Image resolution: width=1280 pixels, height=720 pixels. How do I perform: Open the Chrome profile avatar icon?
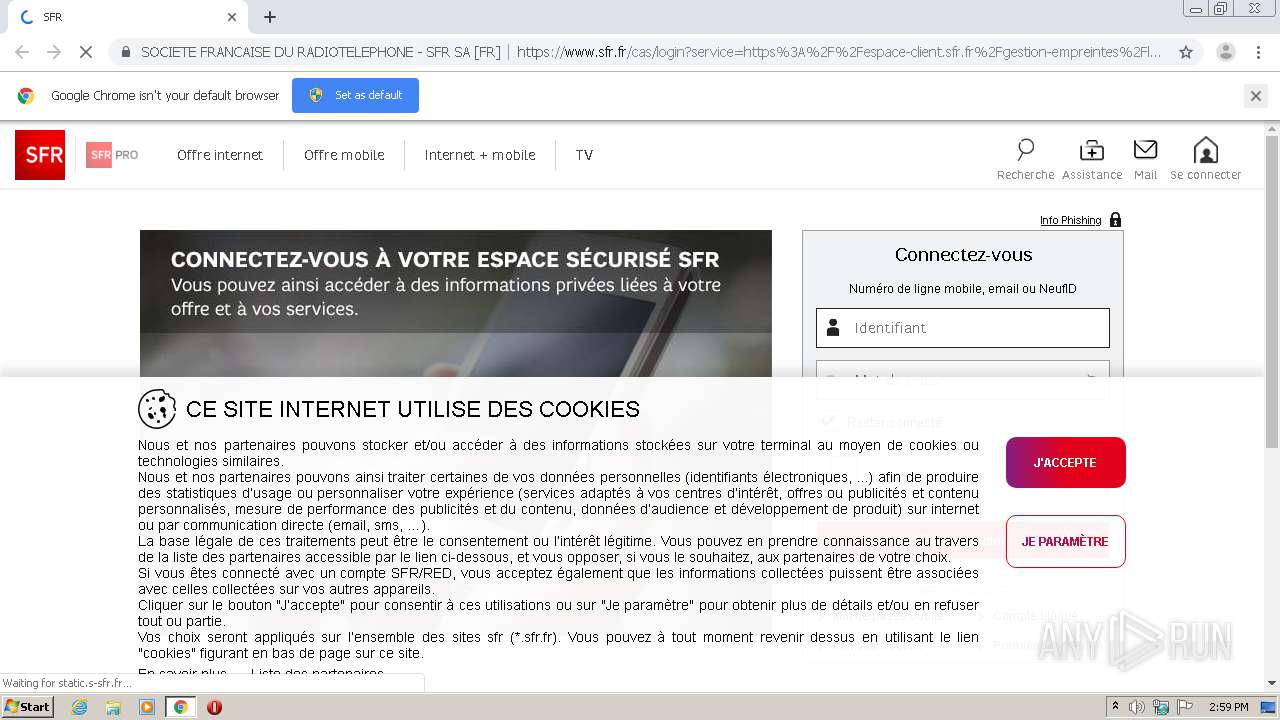[1225, 52]
